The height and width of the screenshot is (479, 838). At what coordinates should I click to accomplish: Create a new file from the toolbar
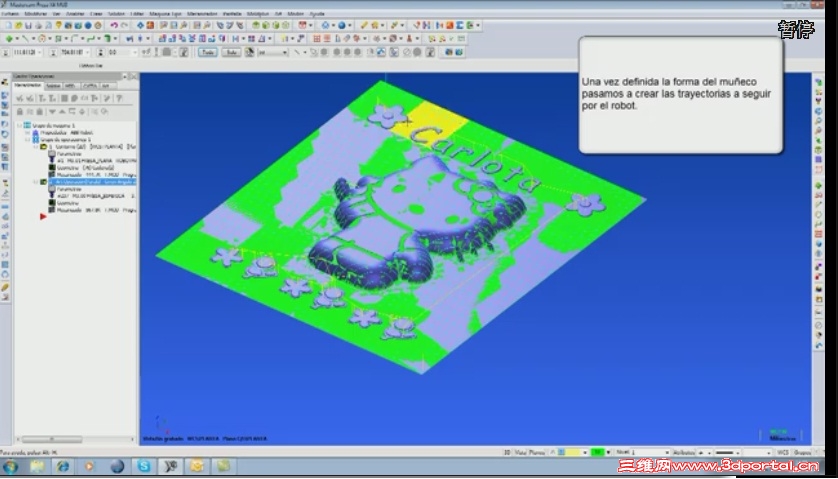click(9, 25)
